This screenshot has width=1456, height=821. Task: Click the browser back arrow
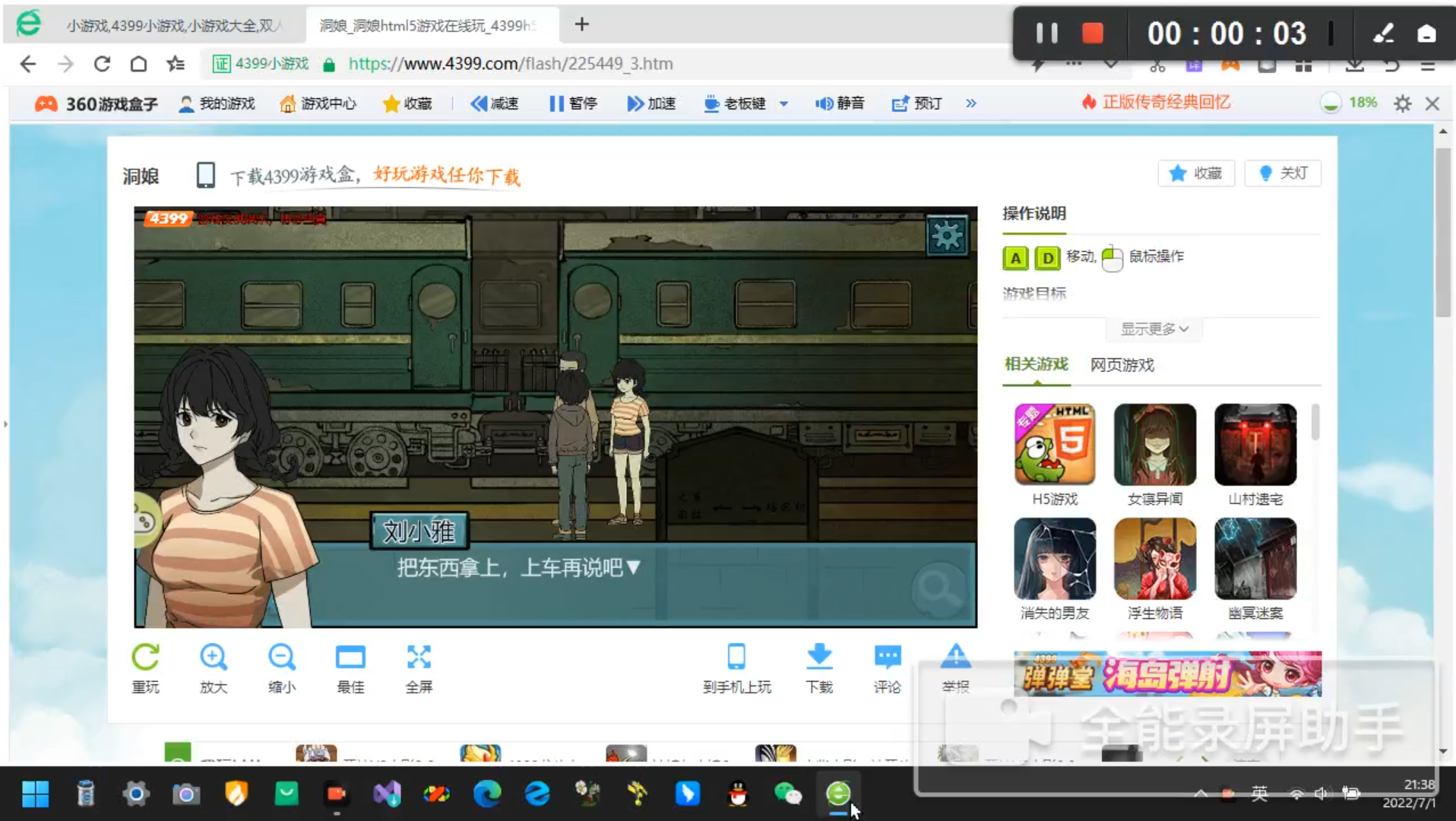pyautogui.click(x=28, y=64)
